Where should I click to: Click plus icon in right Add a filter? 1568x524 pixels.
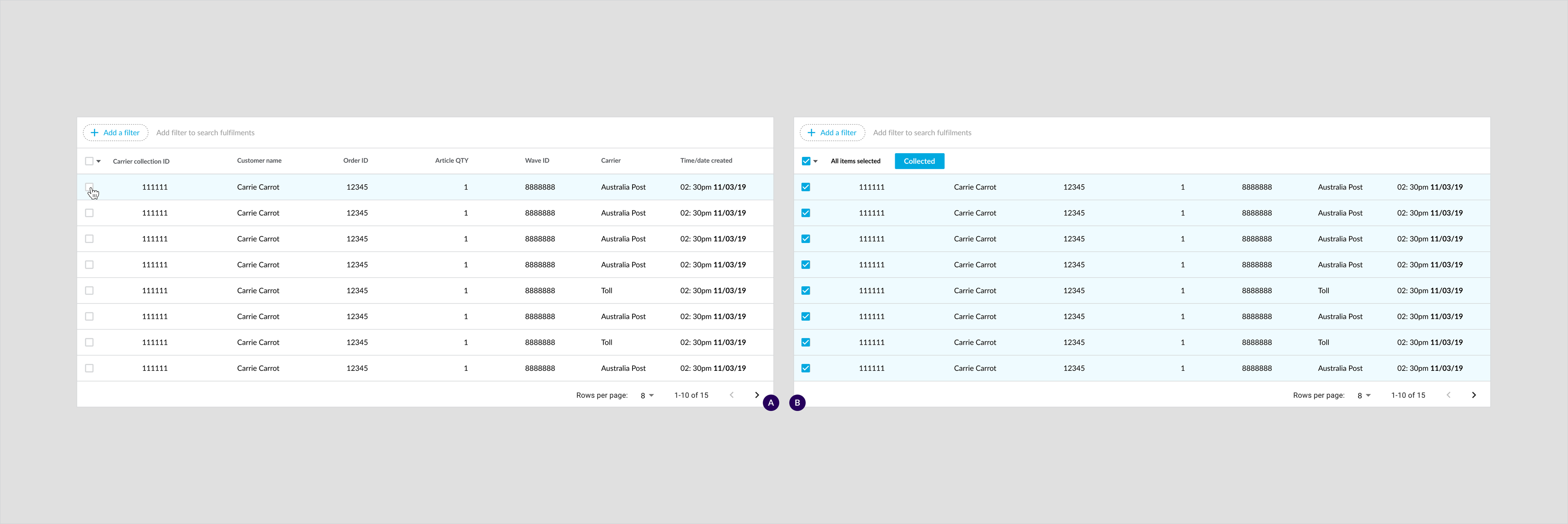(x=811, y=133)
